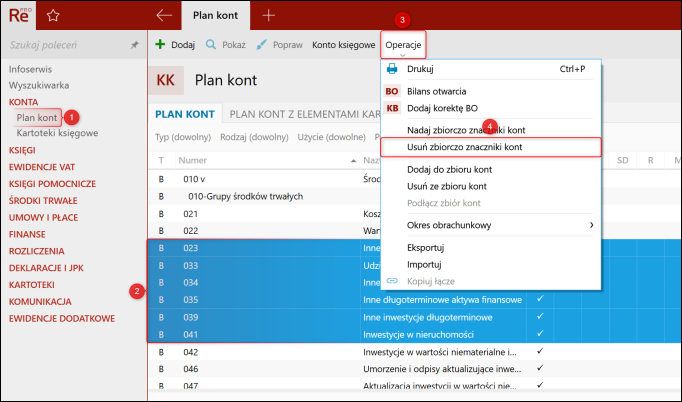Switch to the PLAN KONT tab
The image size is (682, 402).
pos(185,114)
